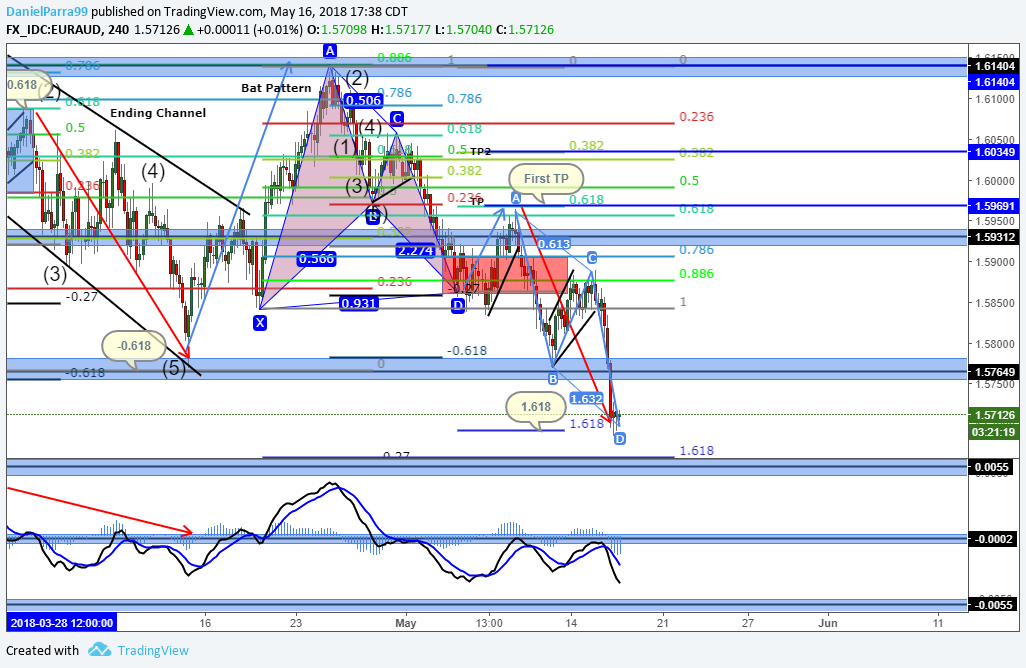
Task: Select the Ending Channel text label
Action: [x=158, y=113]
